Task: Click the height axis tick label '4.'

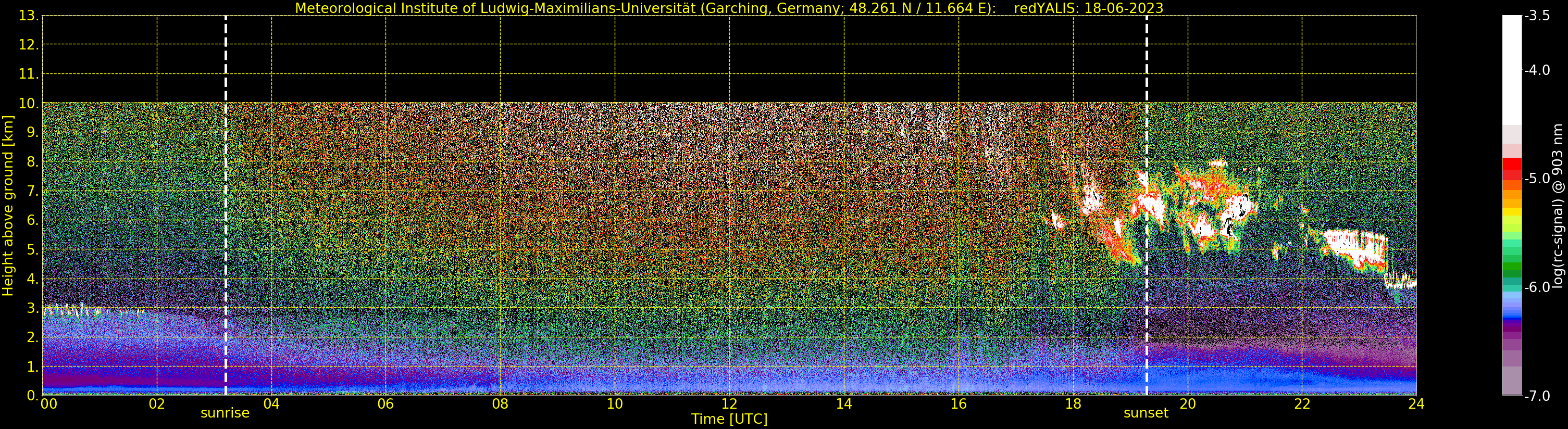Action: pyautogui.click(x=33, y=279)
